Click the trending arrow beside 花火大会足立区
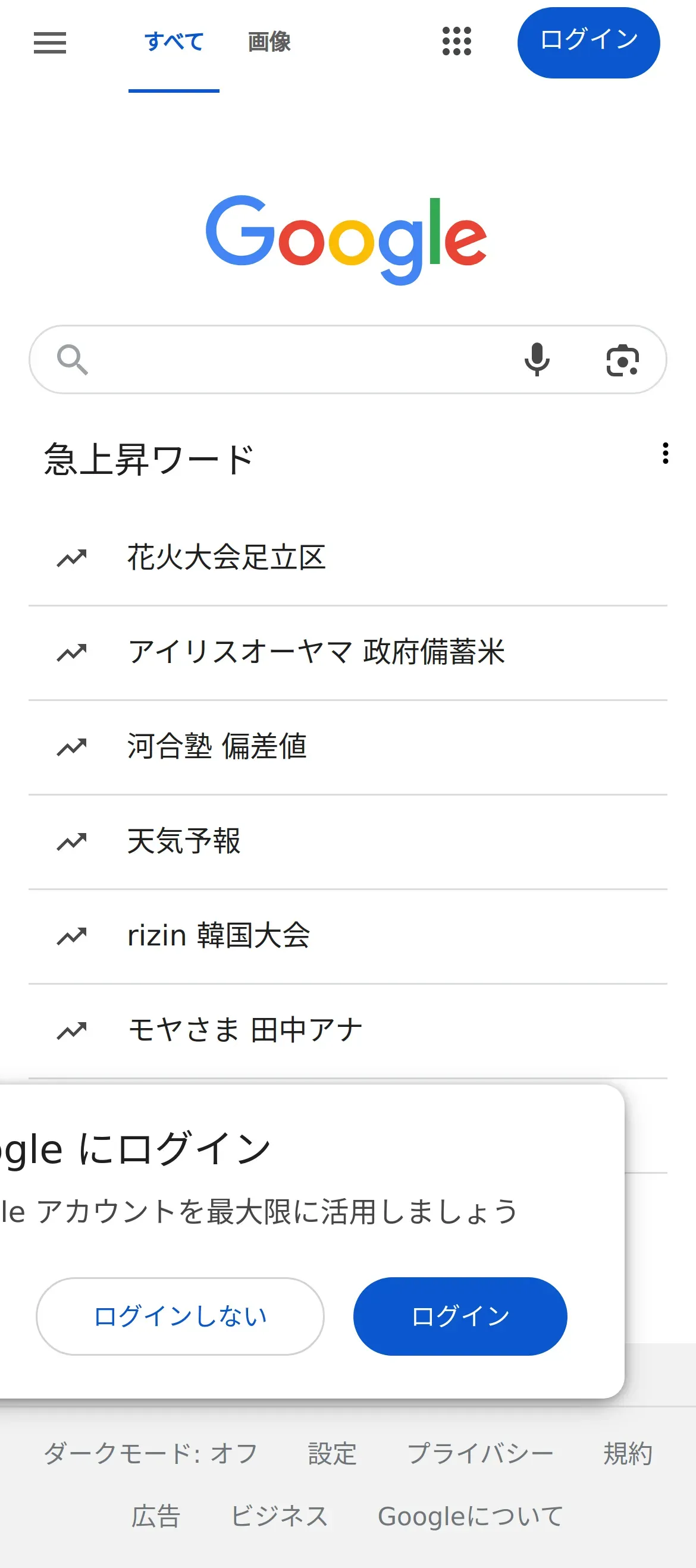 (72, 558)
